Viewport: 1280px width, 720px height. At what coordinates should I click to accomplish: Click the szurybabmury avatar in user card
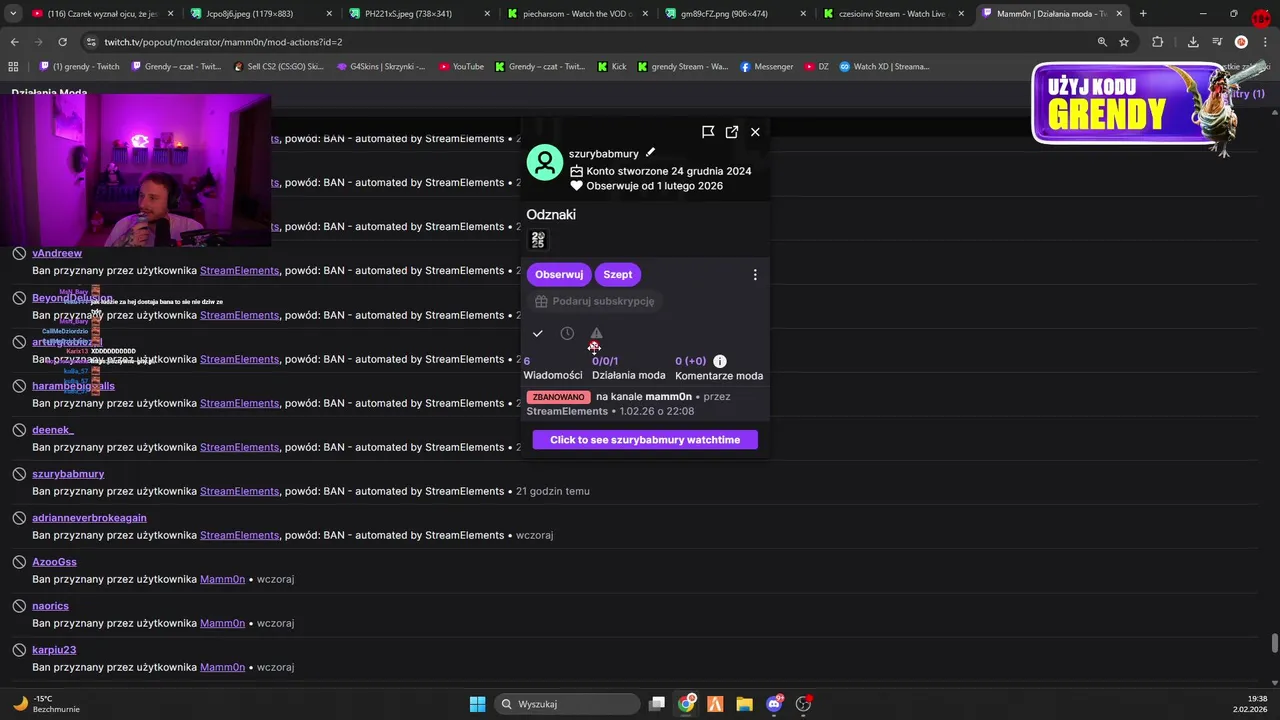545,162
